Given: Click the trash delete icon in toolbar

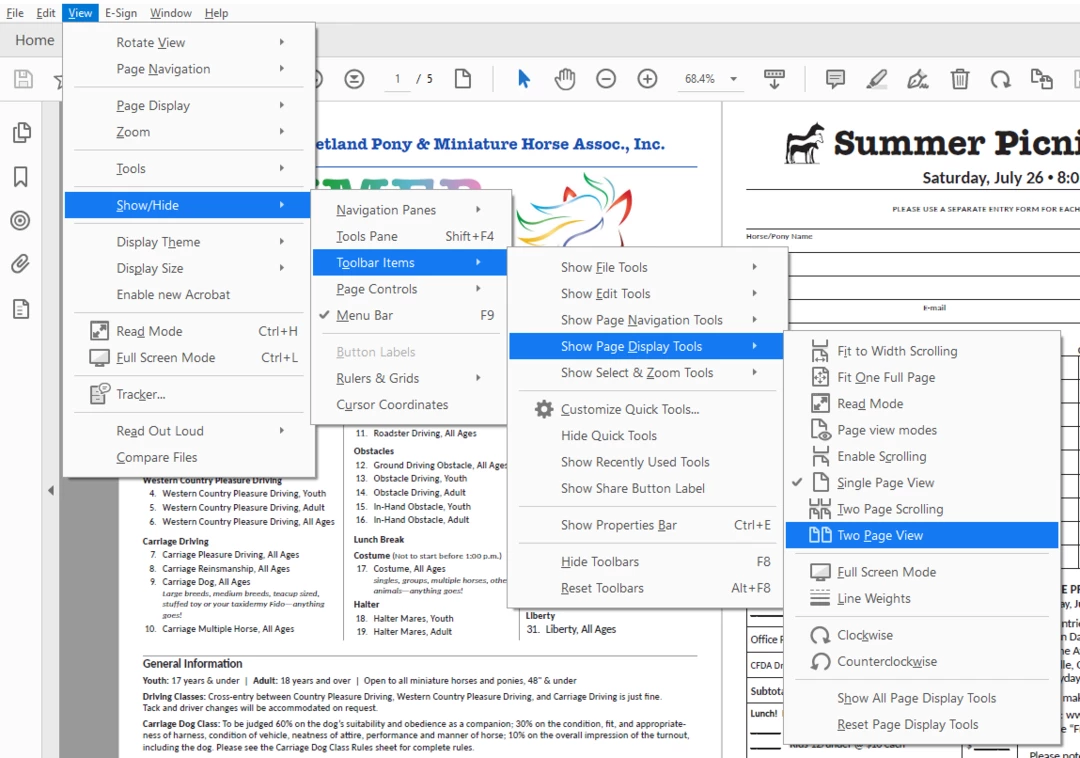Looking at the screenshot, I should (959, 79).
